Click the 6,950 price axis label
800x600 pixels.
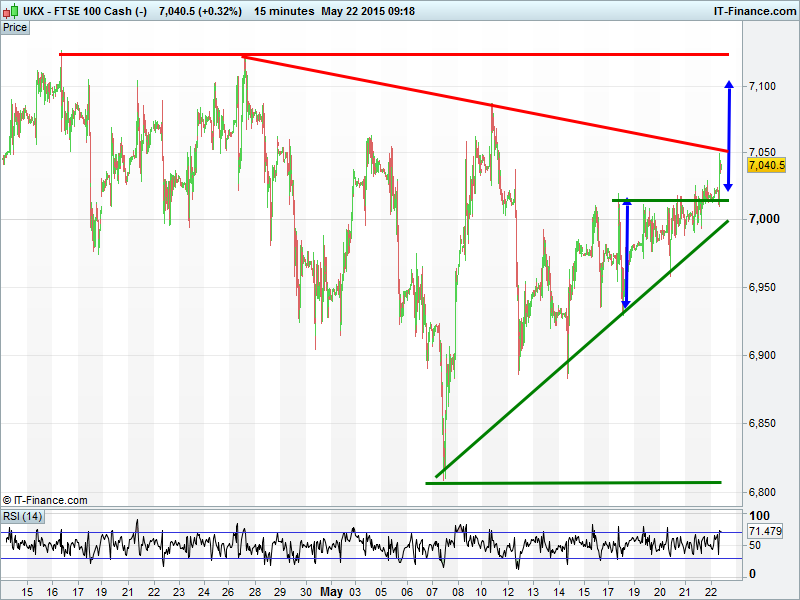762,287
